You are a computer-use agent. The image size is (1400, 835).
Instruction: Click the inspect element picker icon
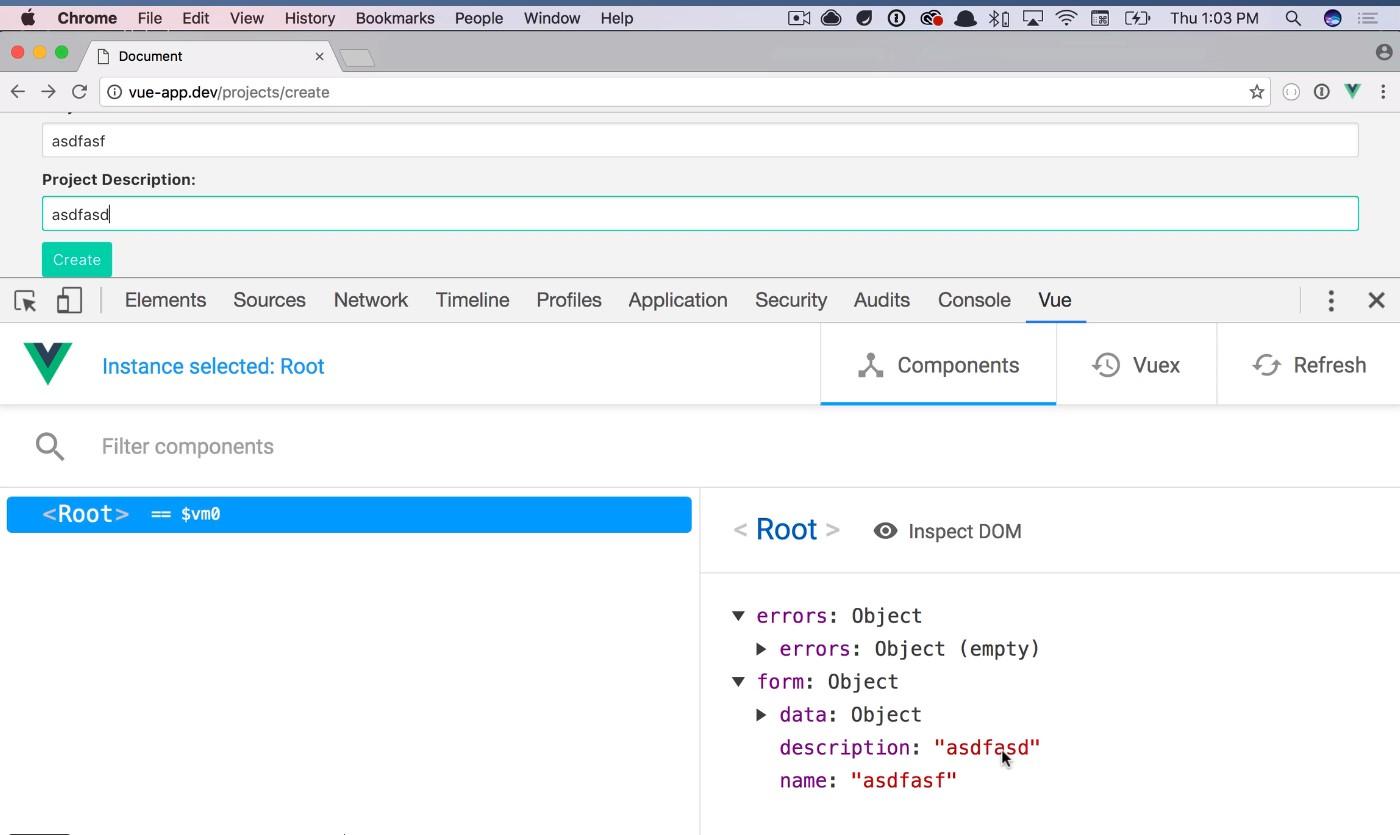(25, 300)
